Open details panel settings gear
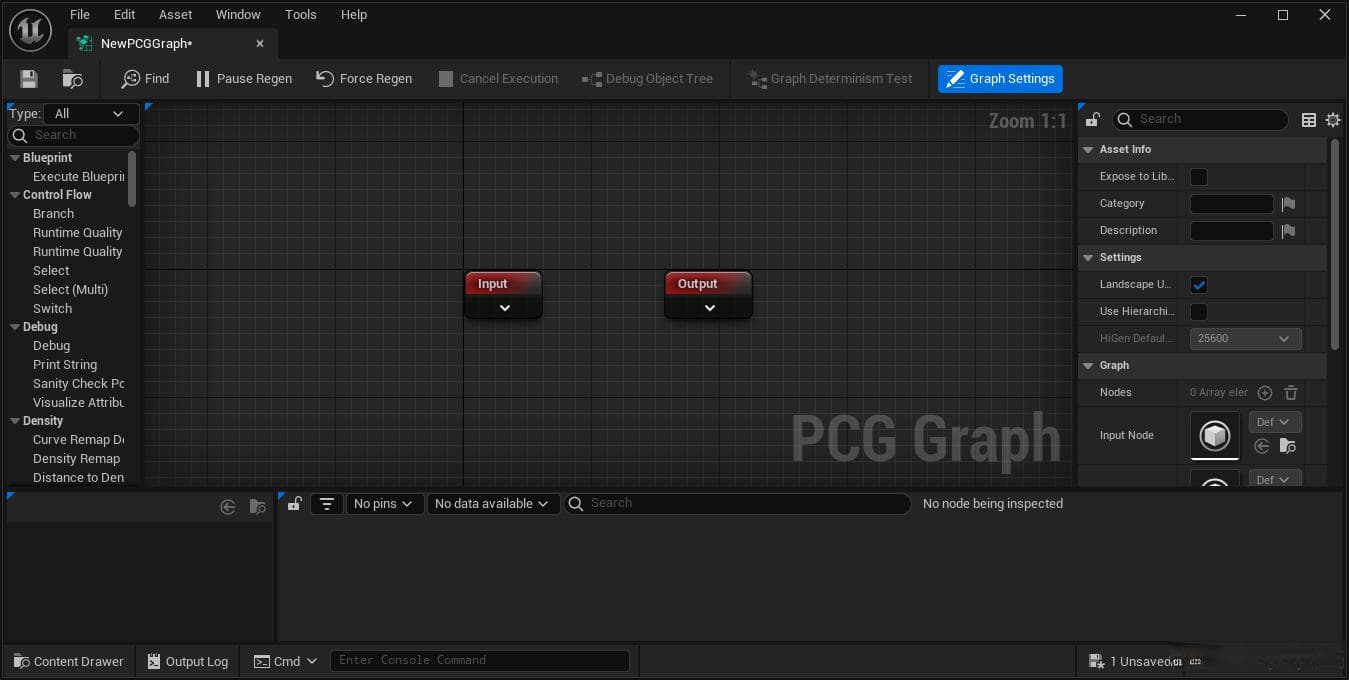This screenshot has width=1349, height=680. pos(1332,120)
